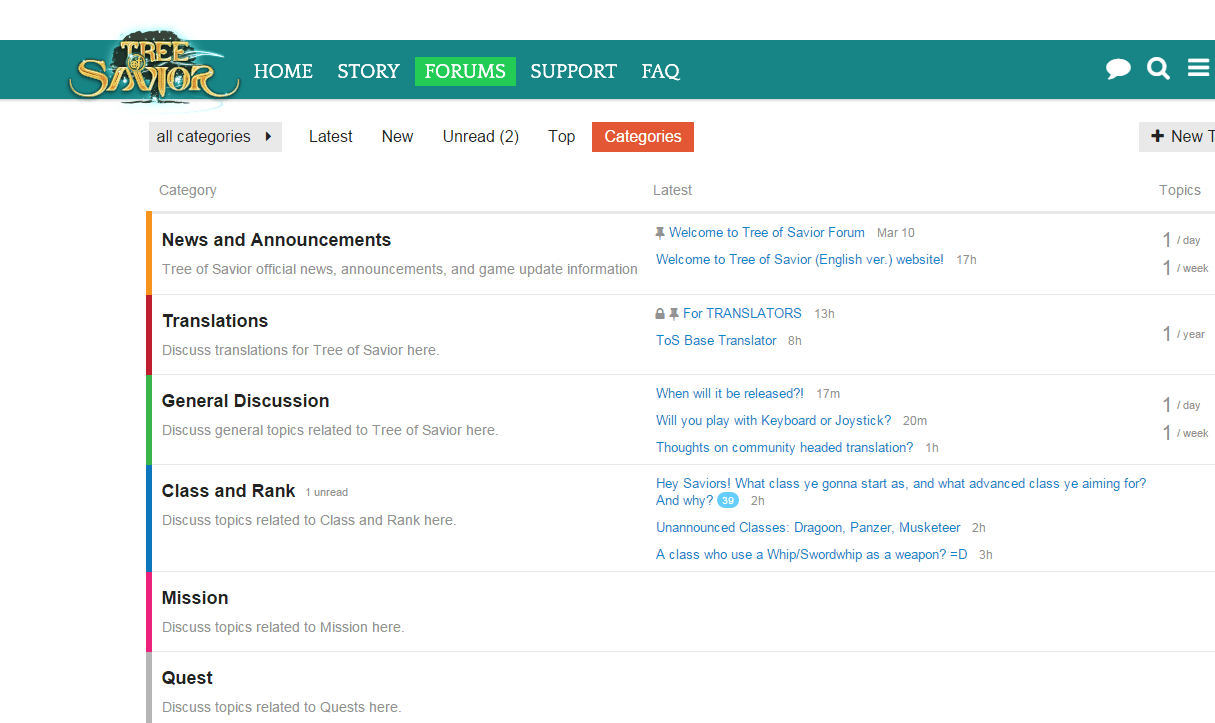This screenshot has height=723, width=1215.
Task: Switch to the Latest tab
Action: click(330, 137)
